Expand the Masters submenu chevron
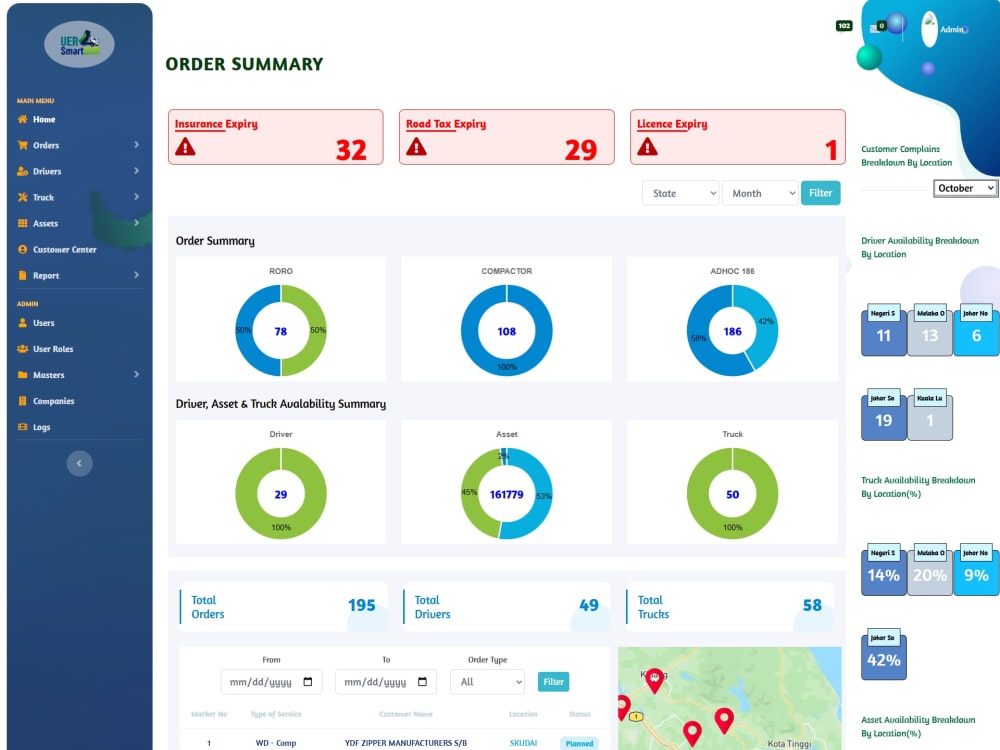 (x=136, y=374)
